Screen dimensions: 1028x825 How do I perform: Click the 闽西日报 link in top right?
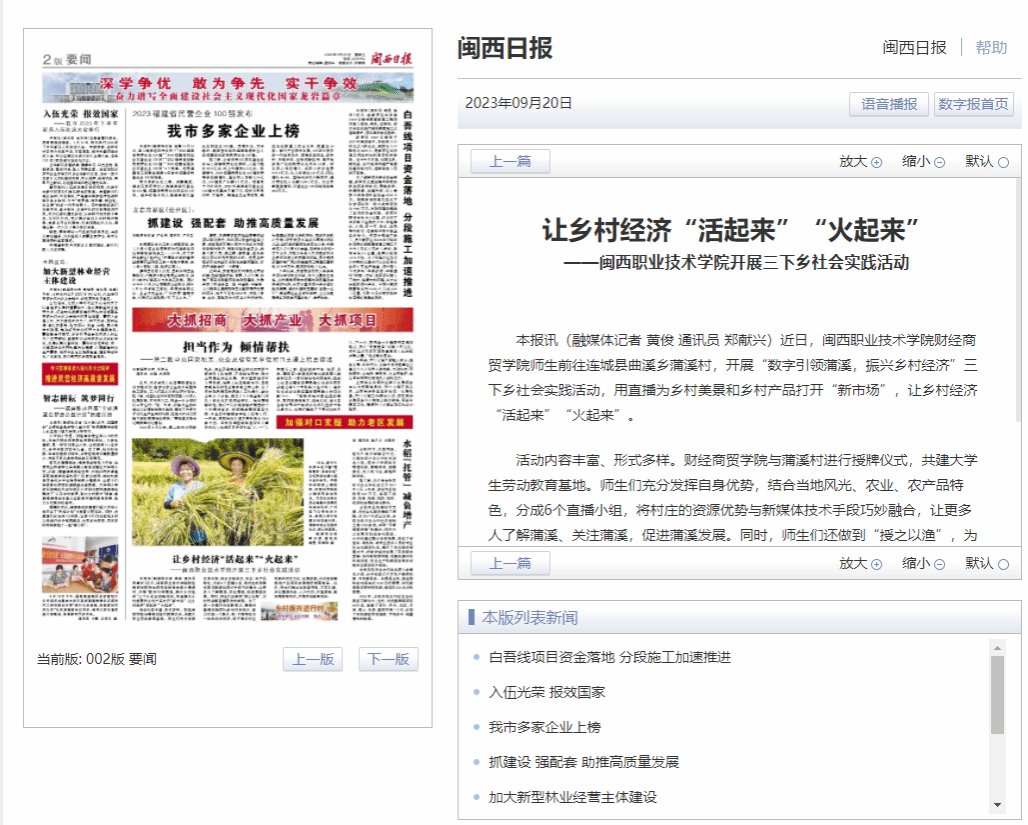pos(914,48)
